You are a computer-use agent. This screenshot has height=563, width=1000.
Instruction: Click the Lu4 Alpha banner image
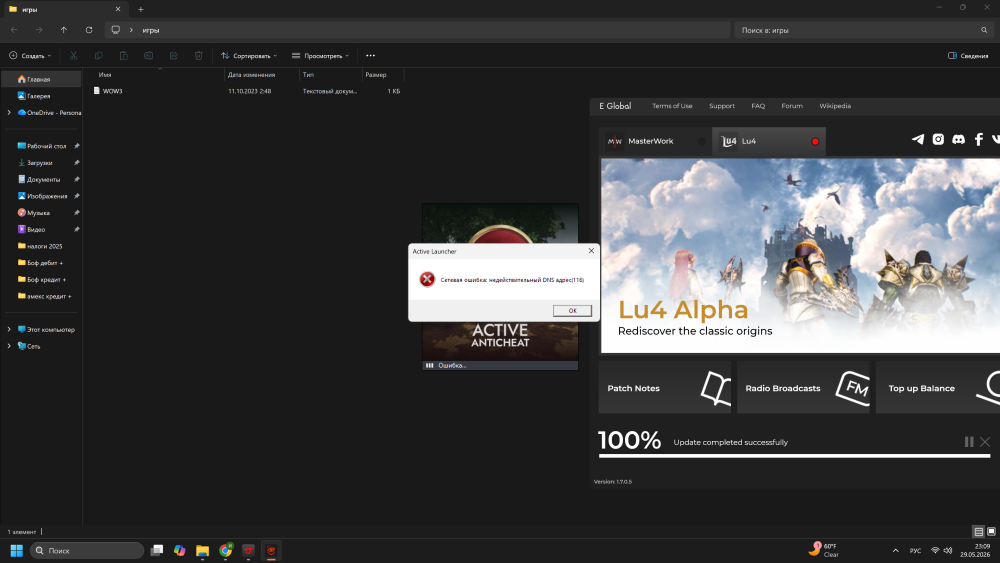(800, 256)
